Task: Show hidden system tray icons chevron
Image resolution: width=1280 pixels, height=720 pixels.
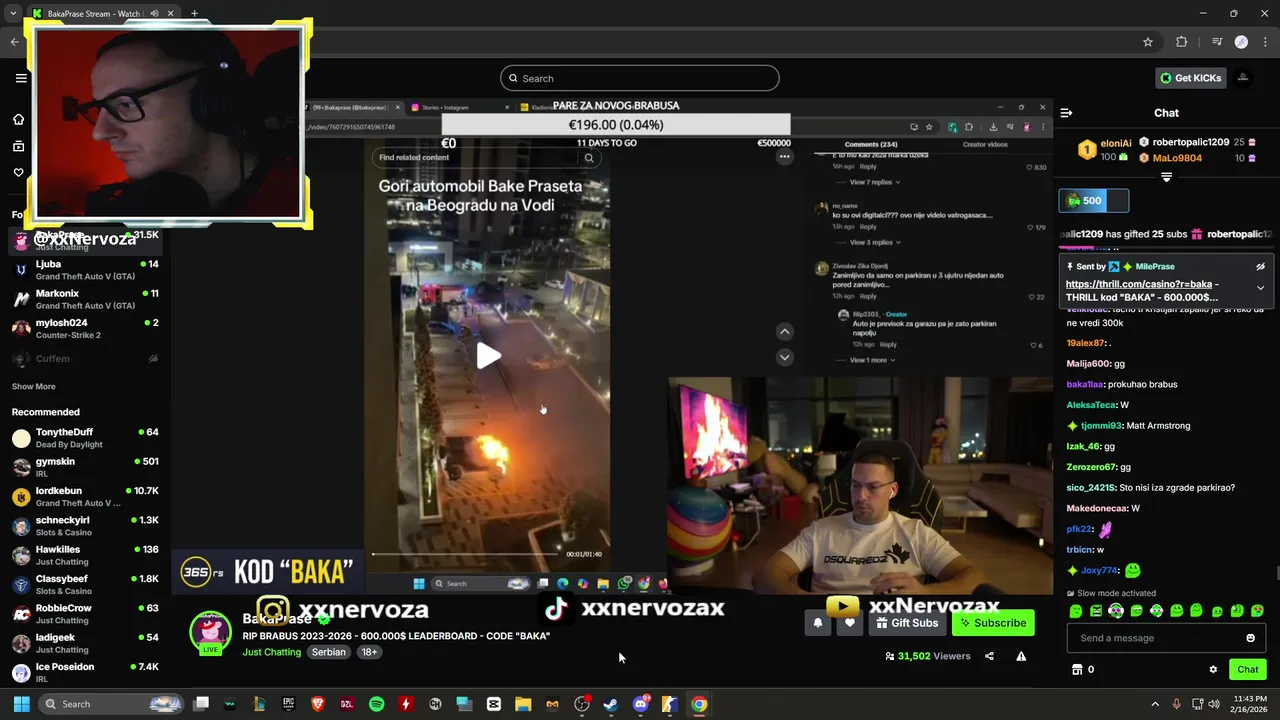Action: point(1155,704)
